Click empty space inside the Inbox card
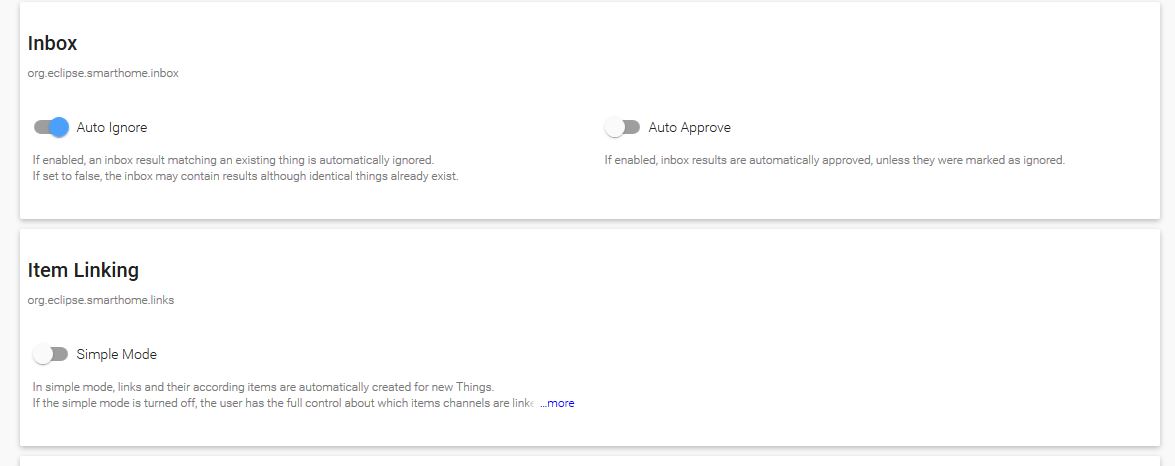This screenshot has height=466, width=1175. 850,60
